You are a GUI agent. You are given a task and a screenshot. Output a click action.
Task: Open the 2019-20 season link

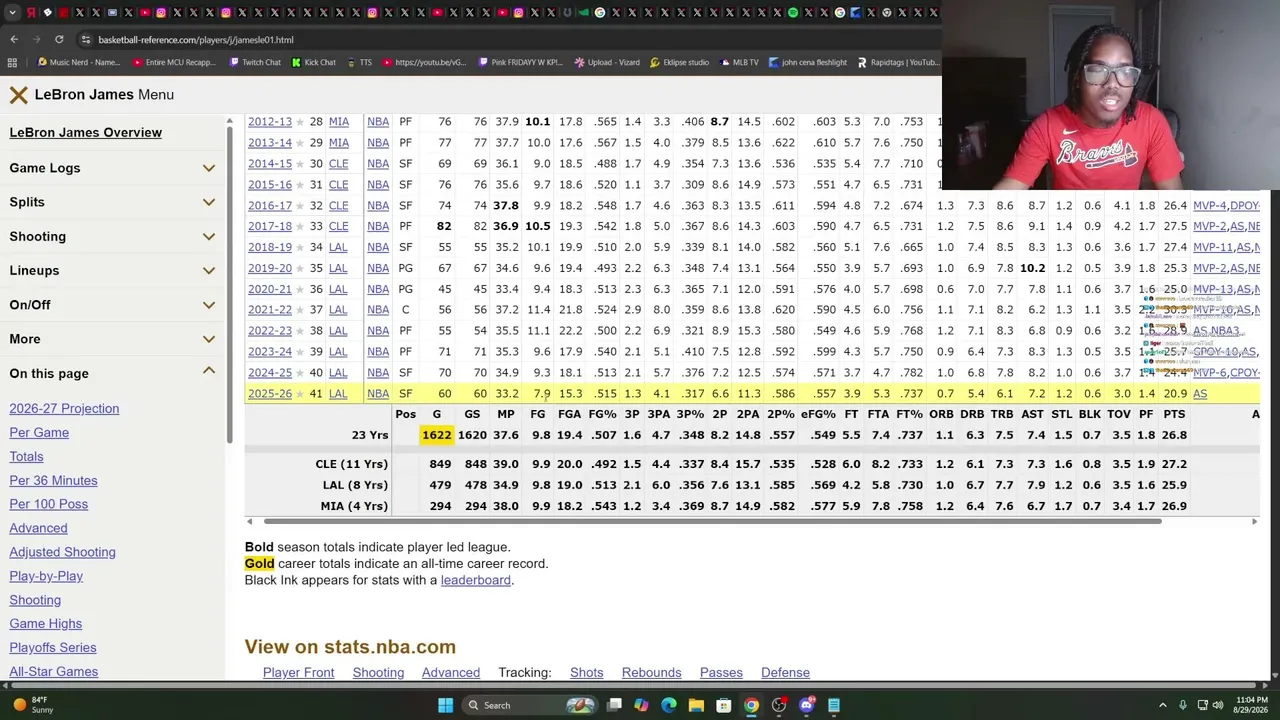[270, 268]
